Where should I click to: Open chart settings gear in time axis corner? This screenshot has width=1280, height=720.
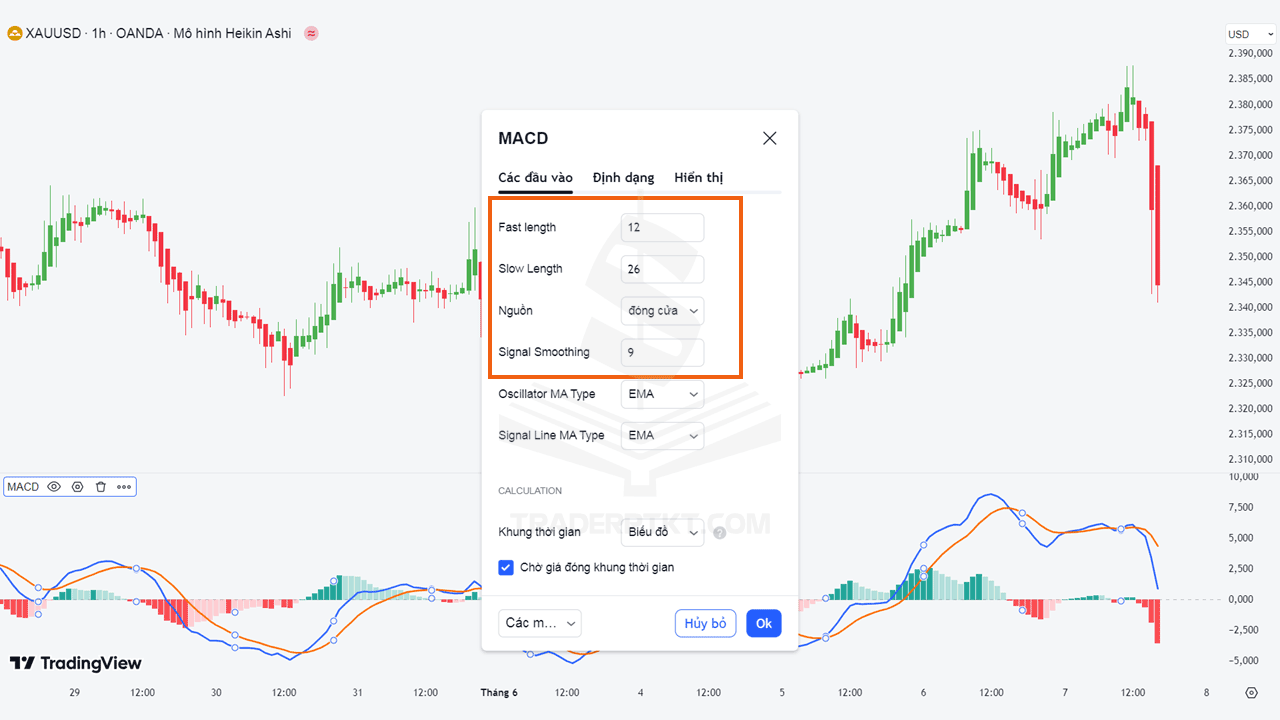coord(1251,692)
